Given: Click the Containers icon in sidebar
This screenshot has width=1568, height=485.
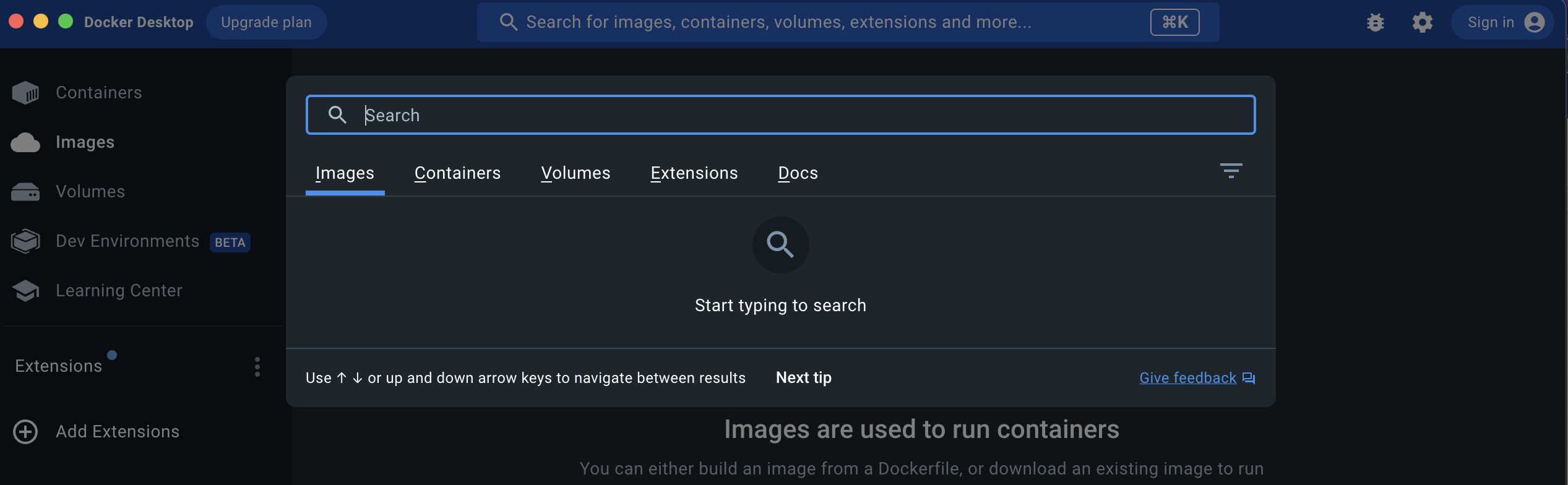Looking at the screenshot, I should point(25,93).
